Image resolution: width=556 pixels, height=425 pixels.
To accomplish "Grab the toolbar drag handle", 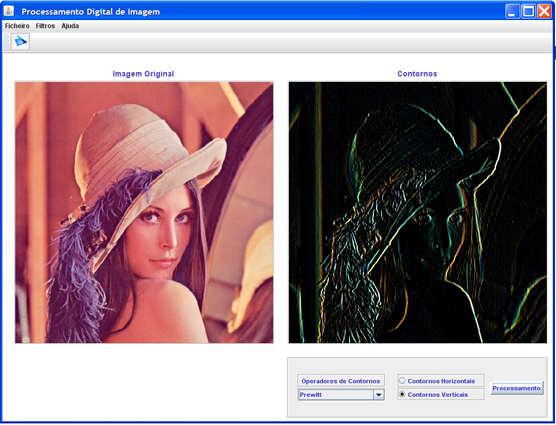I will [6, 42].
